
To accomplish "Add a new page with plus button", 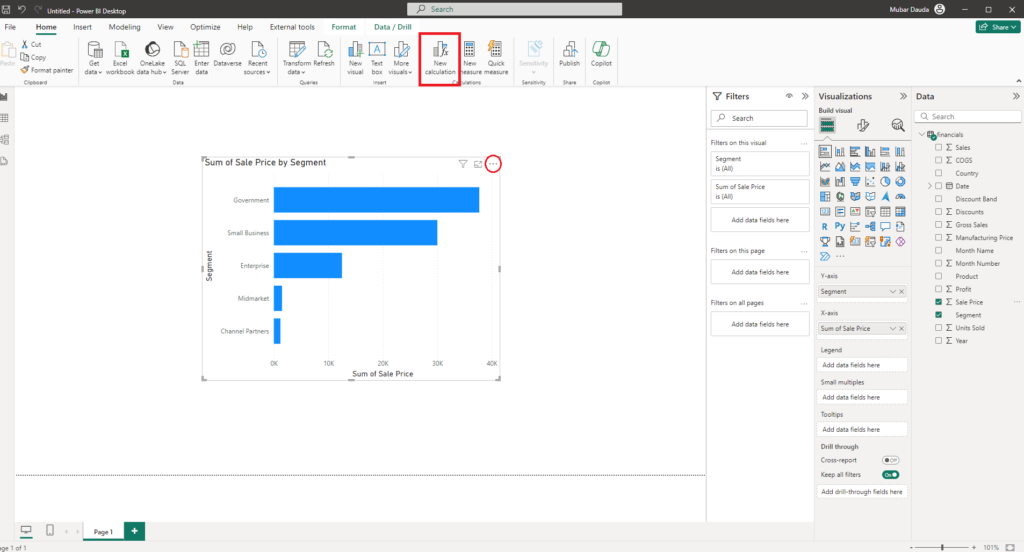I will tap(134, 531).
